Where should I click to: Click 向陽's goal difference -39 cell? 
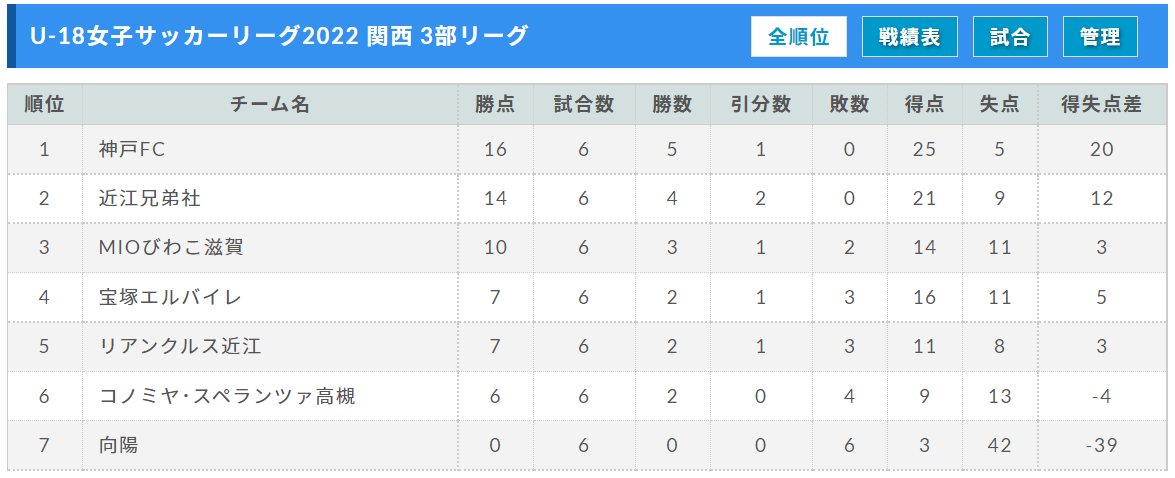(1102, 445)
